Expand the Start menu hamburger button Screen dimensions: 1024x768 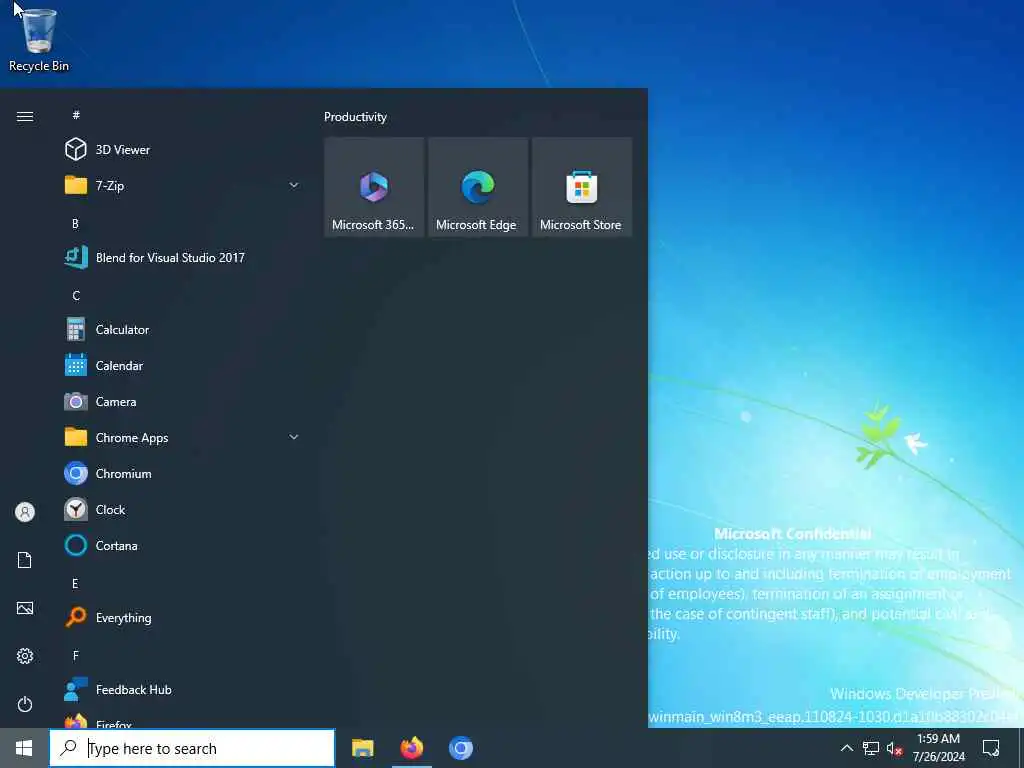pos(25,116)
